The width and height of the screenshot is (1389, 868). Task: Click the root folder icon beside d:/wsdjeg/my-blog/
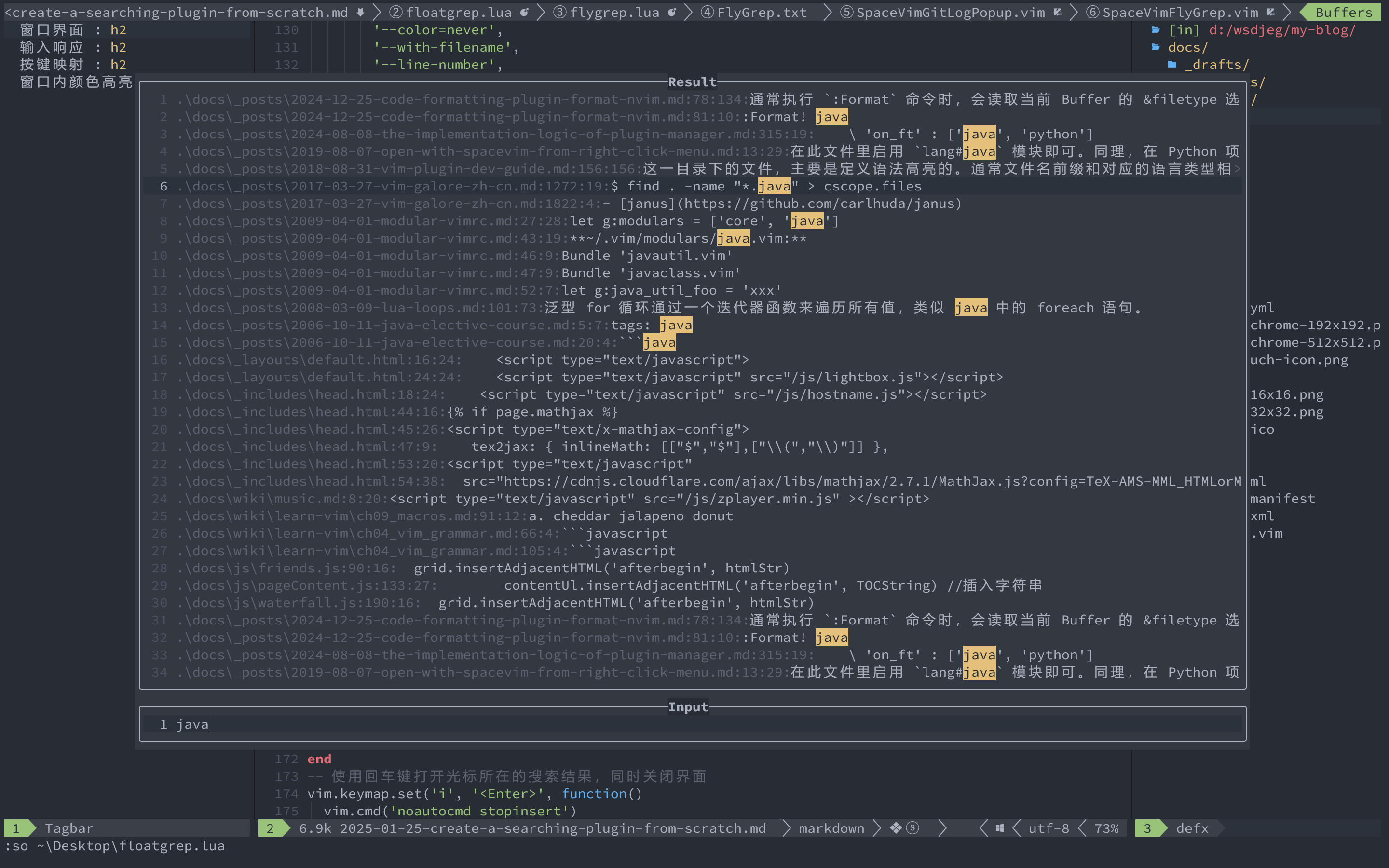coord(1156,30)
